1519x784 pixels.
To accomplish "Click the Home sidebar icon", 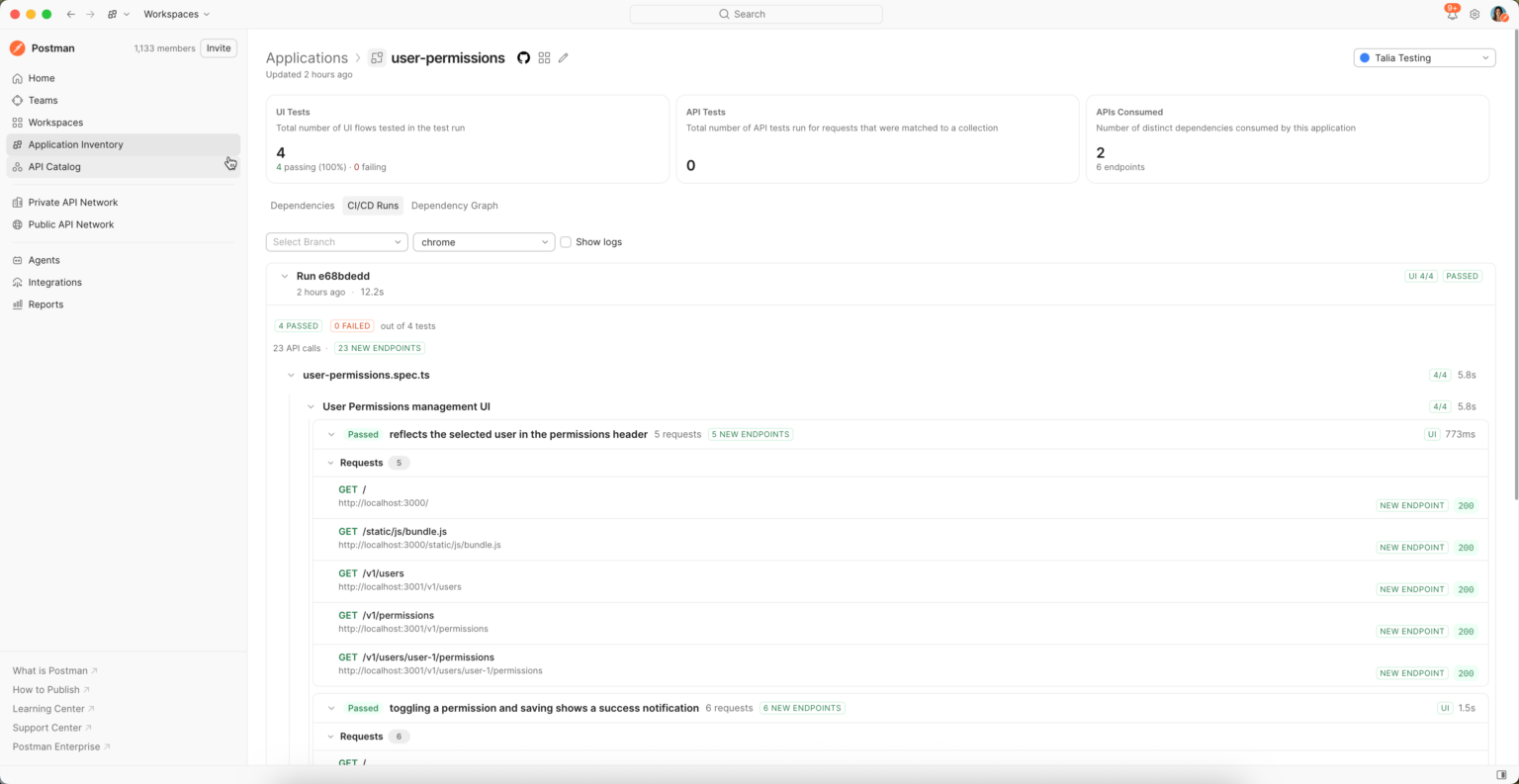I will pos(17,78).
